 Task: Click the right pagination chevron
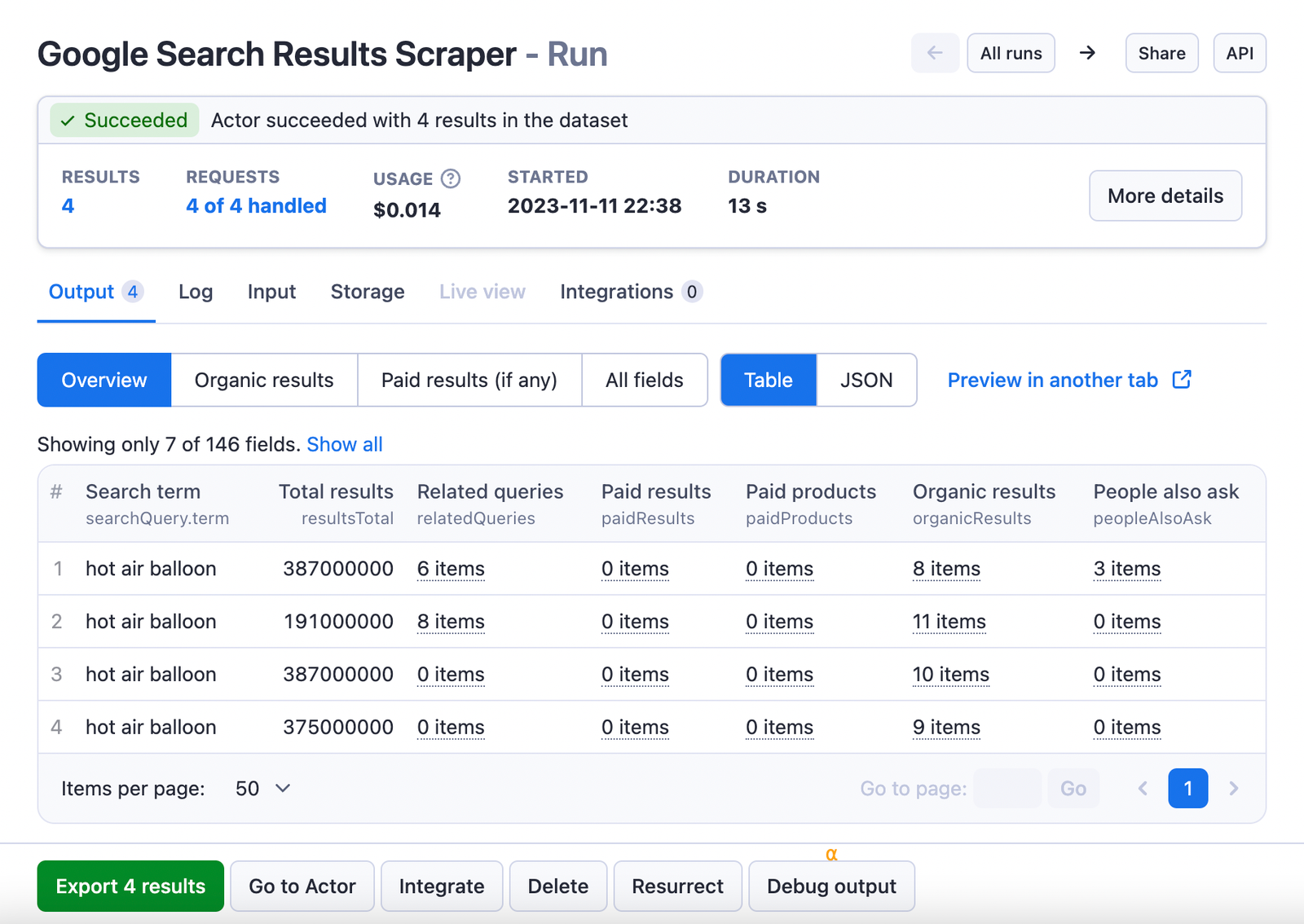click(x=1234, y=788)
